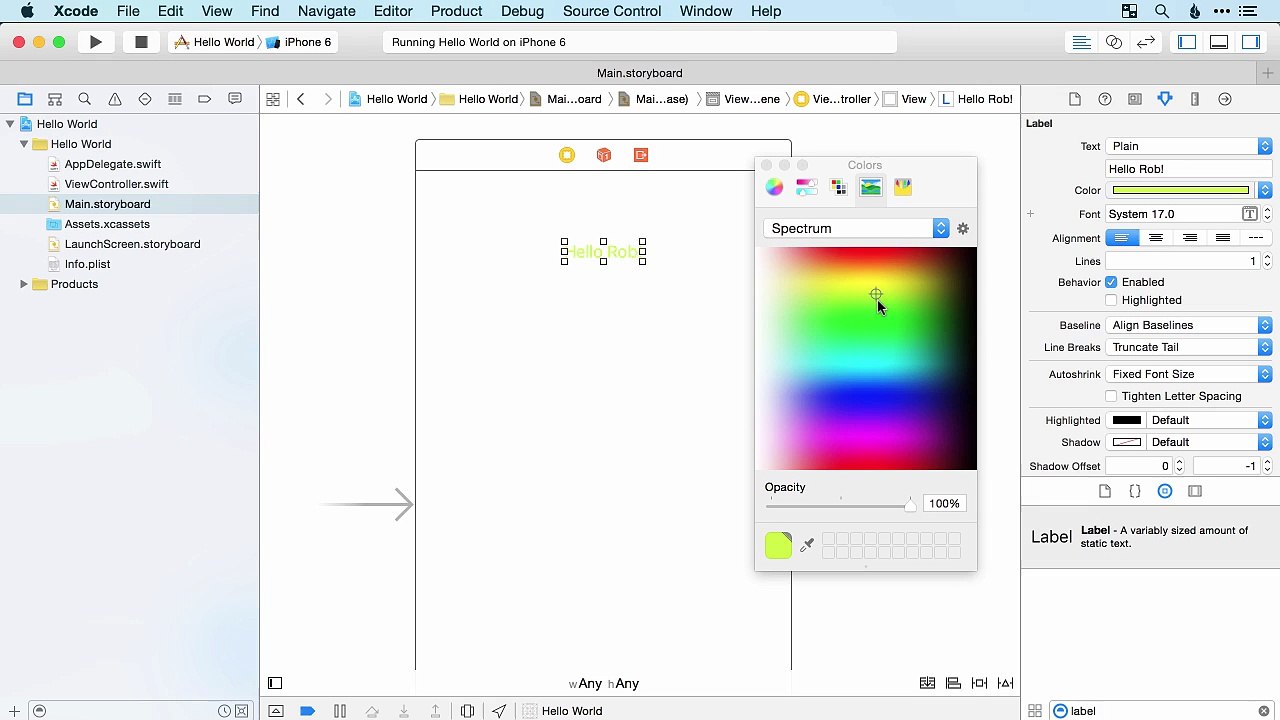Viewport: 1280px width, 720px height.
Task: Set text alignment to left
Action: (x=1122, y=238)
